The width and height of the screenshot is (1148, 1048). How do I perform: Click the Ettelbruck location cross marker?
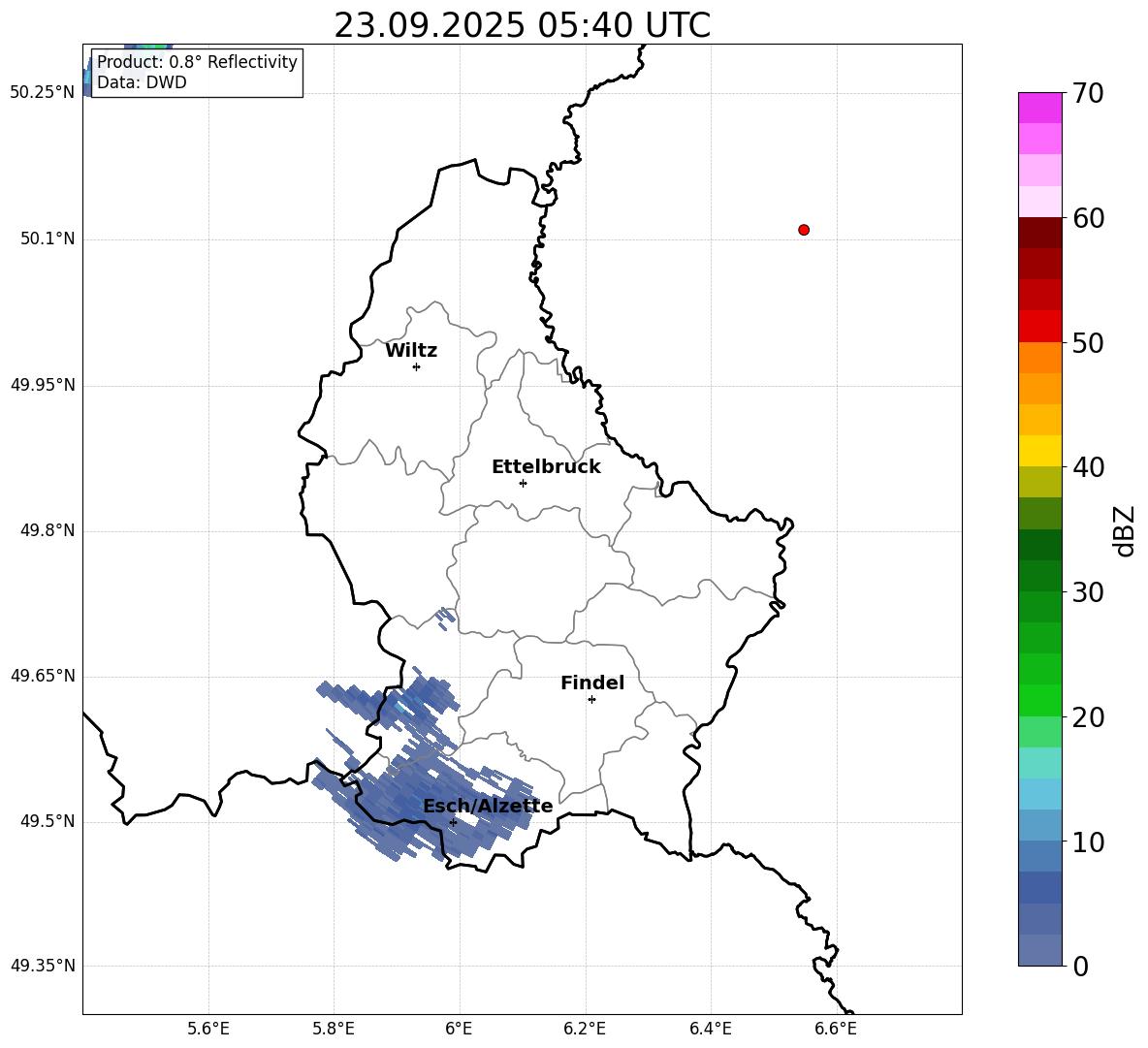(x=523, y=483)
